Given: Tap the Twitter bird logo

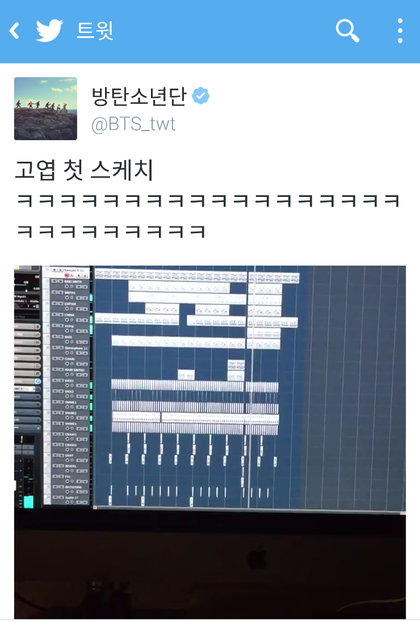Looking at the screenshot, I should [x=49, y=31].
